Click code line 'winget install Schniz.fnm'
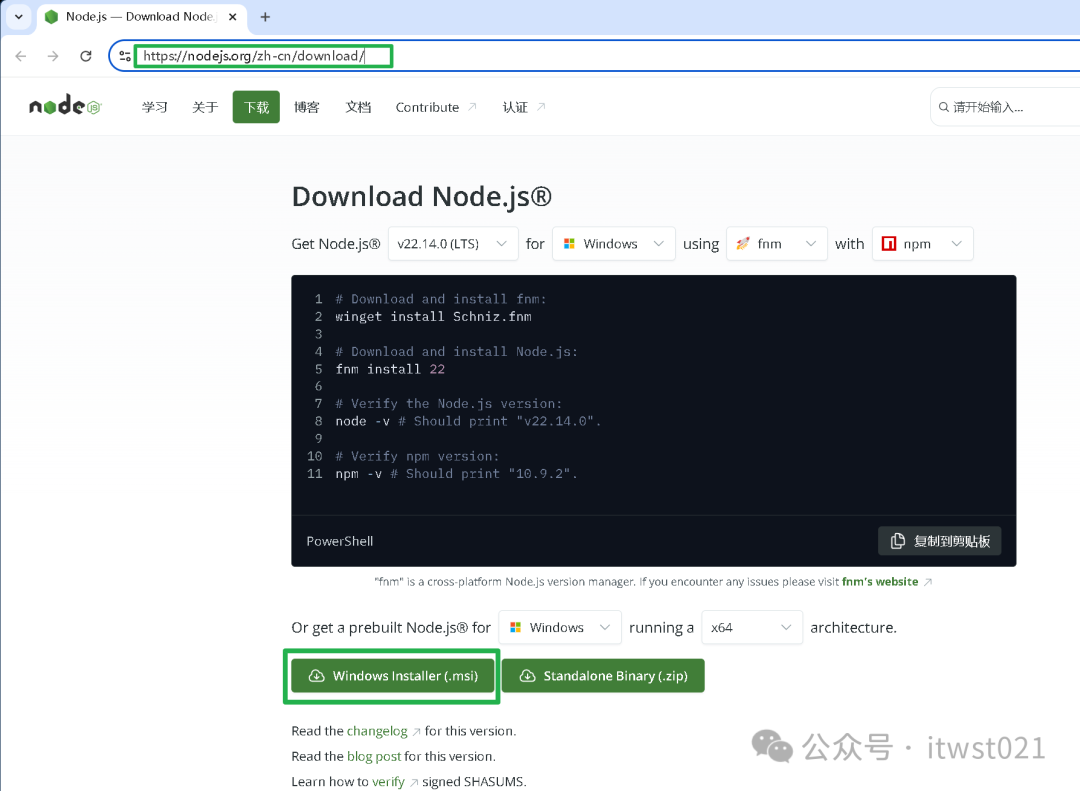Screen dimensions: 1080x791 point(433,316)
